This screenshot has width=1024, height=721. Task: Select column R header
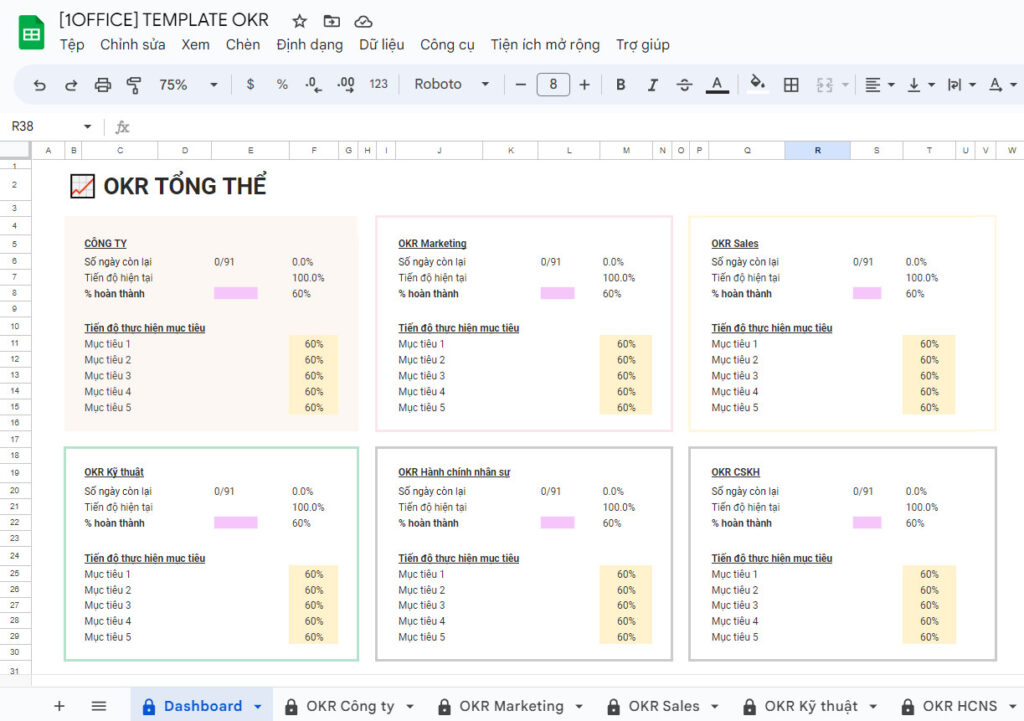tap(818, 150)
